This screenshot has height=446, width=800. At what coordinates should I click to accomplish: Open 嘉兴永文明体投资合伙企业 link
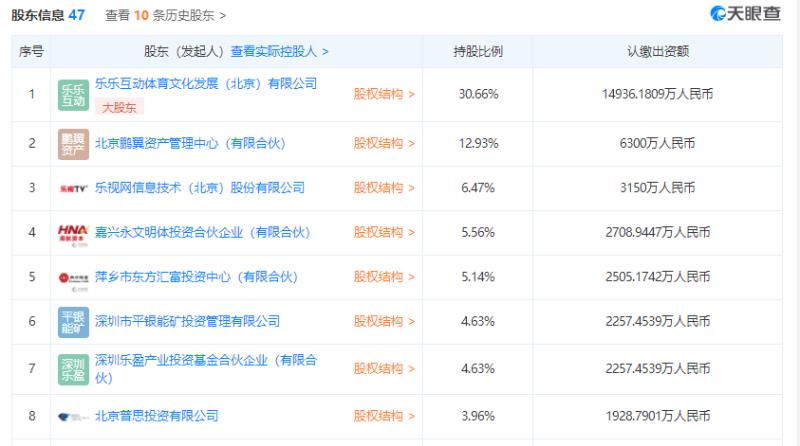coord(203,233)
